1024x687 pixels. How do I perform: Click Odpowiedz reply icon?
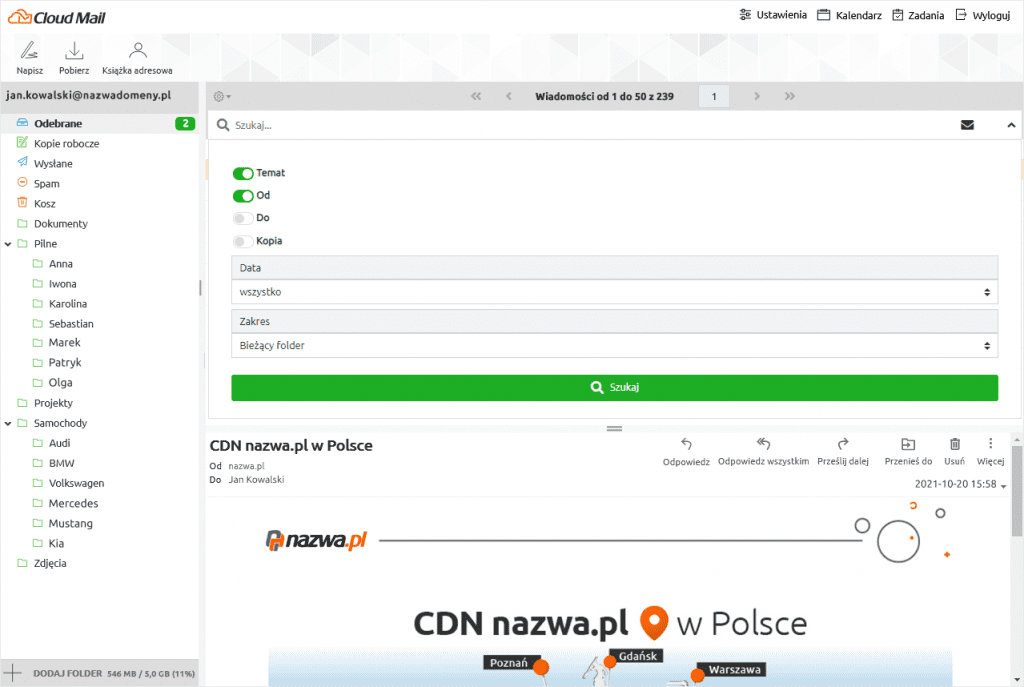click(x=686, y=451)
